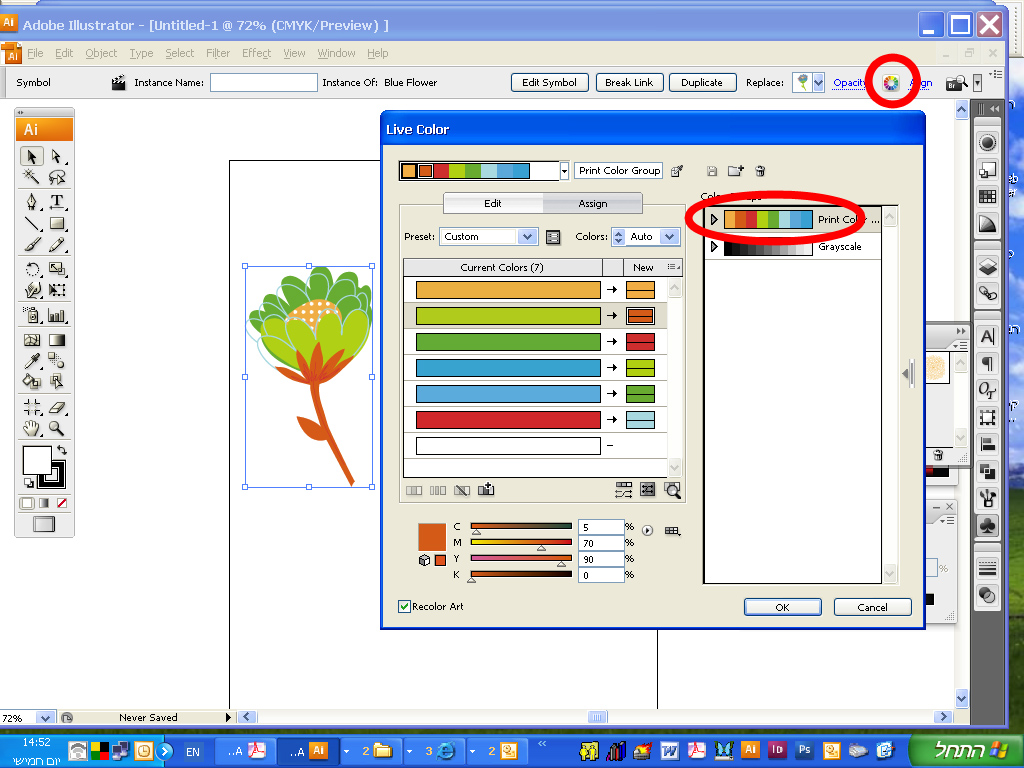Open the zoom level 72% dropdown

click(x=44, y=718)
